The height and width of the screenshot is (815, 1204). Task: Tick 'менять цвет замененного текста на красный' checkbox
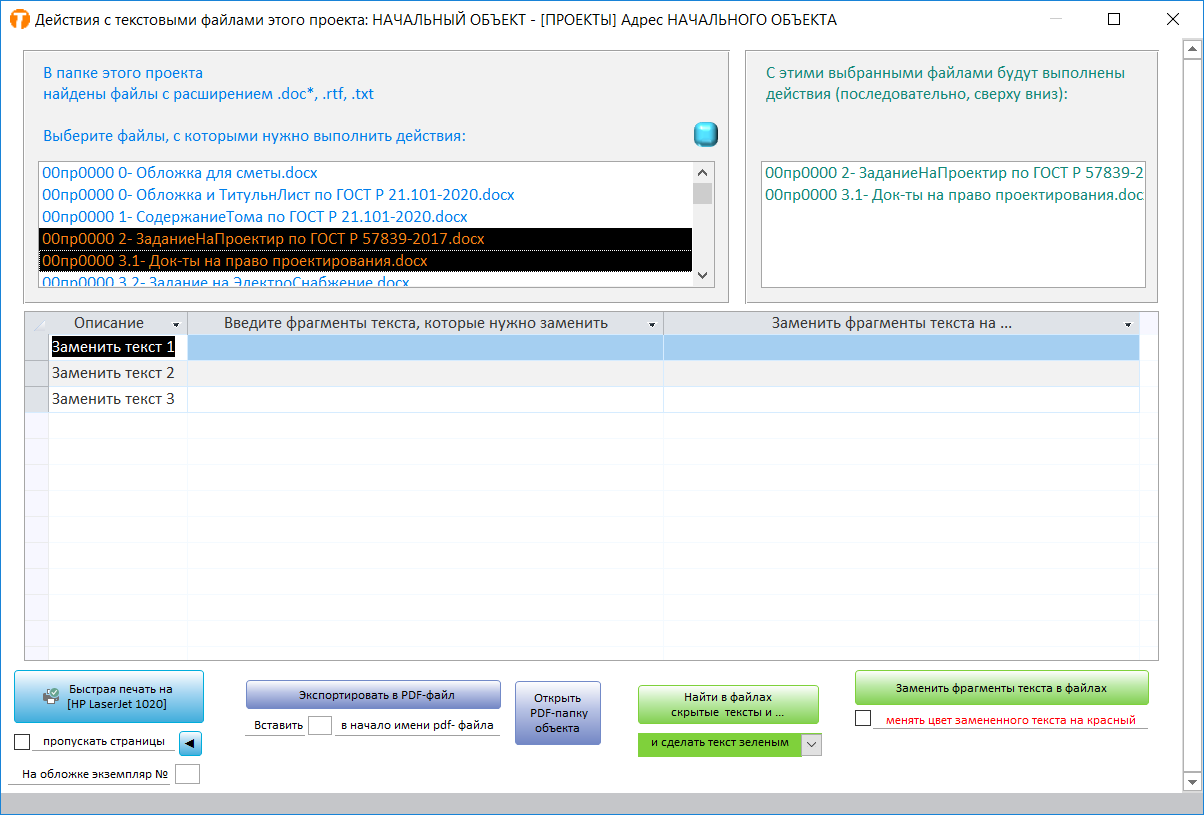863,719
